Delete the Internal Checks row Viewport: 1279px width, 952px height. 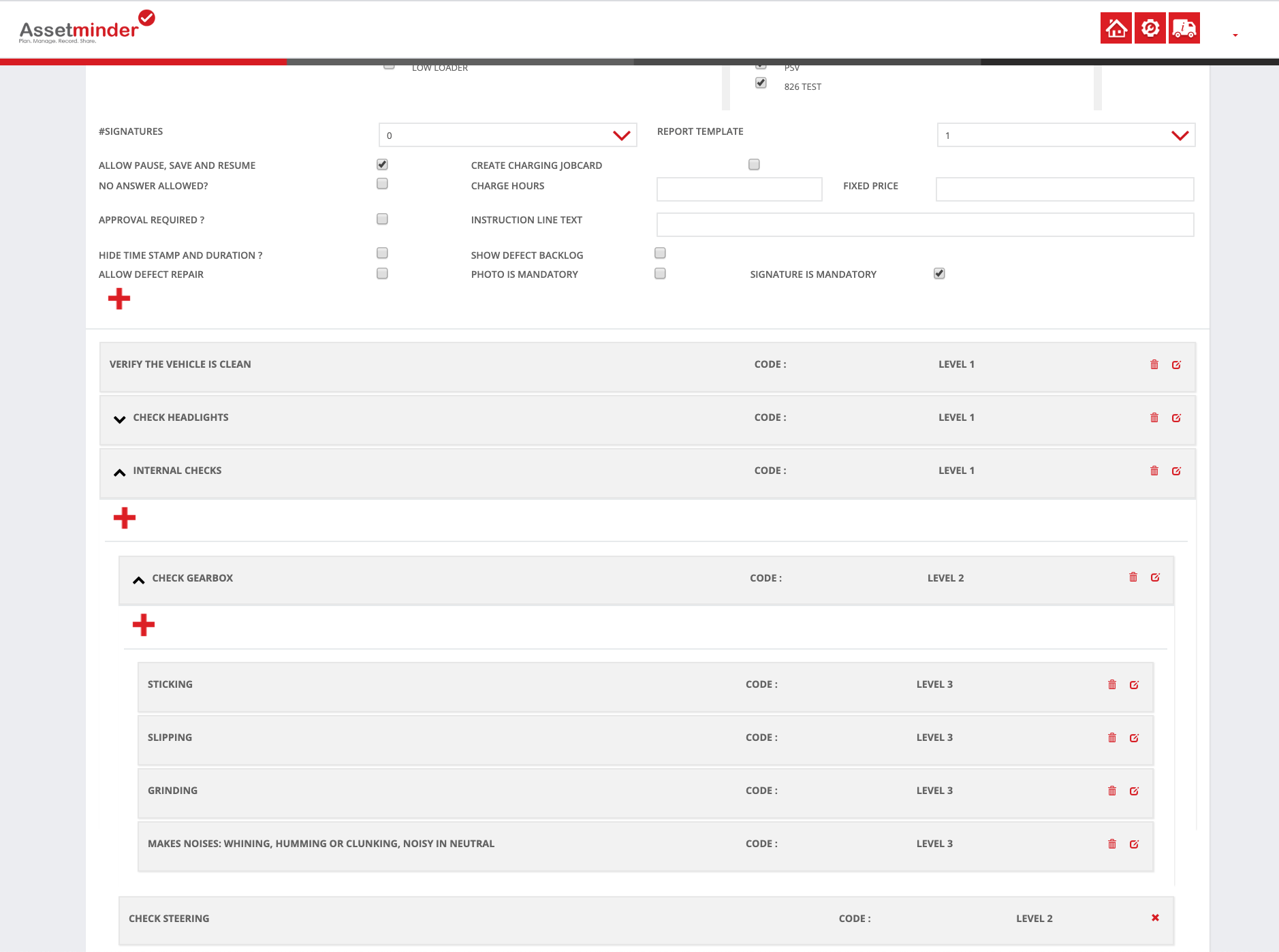(1154, 471)
